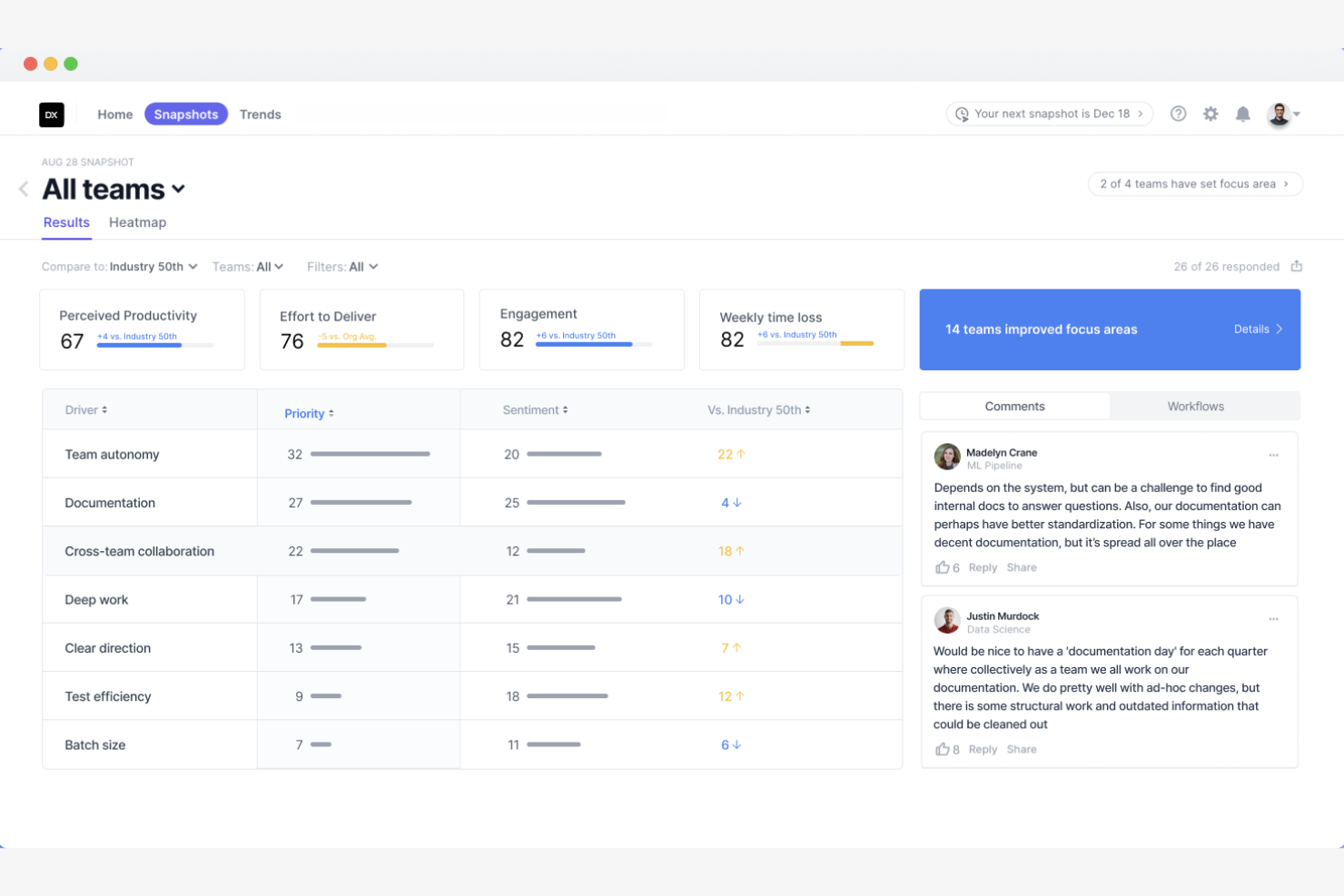This screenshot has width=1344, height=896.
Task: Select the Documentation driver row
Action: pos(110,502)
